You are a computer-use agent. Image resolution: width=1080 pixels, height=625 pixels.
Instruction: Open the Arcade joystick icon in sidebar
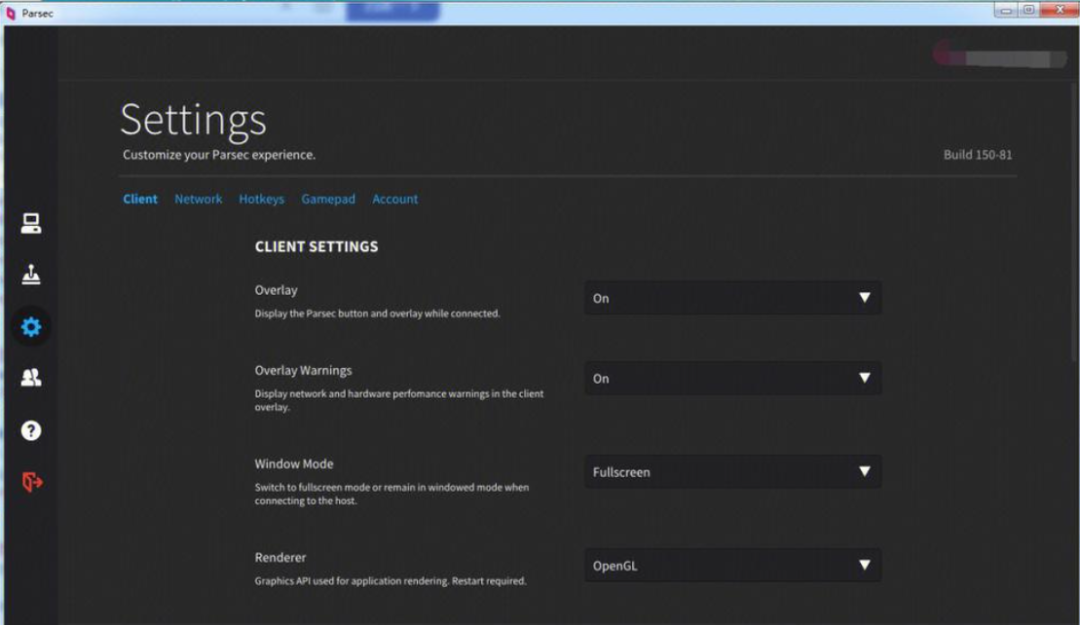point(31,274)
